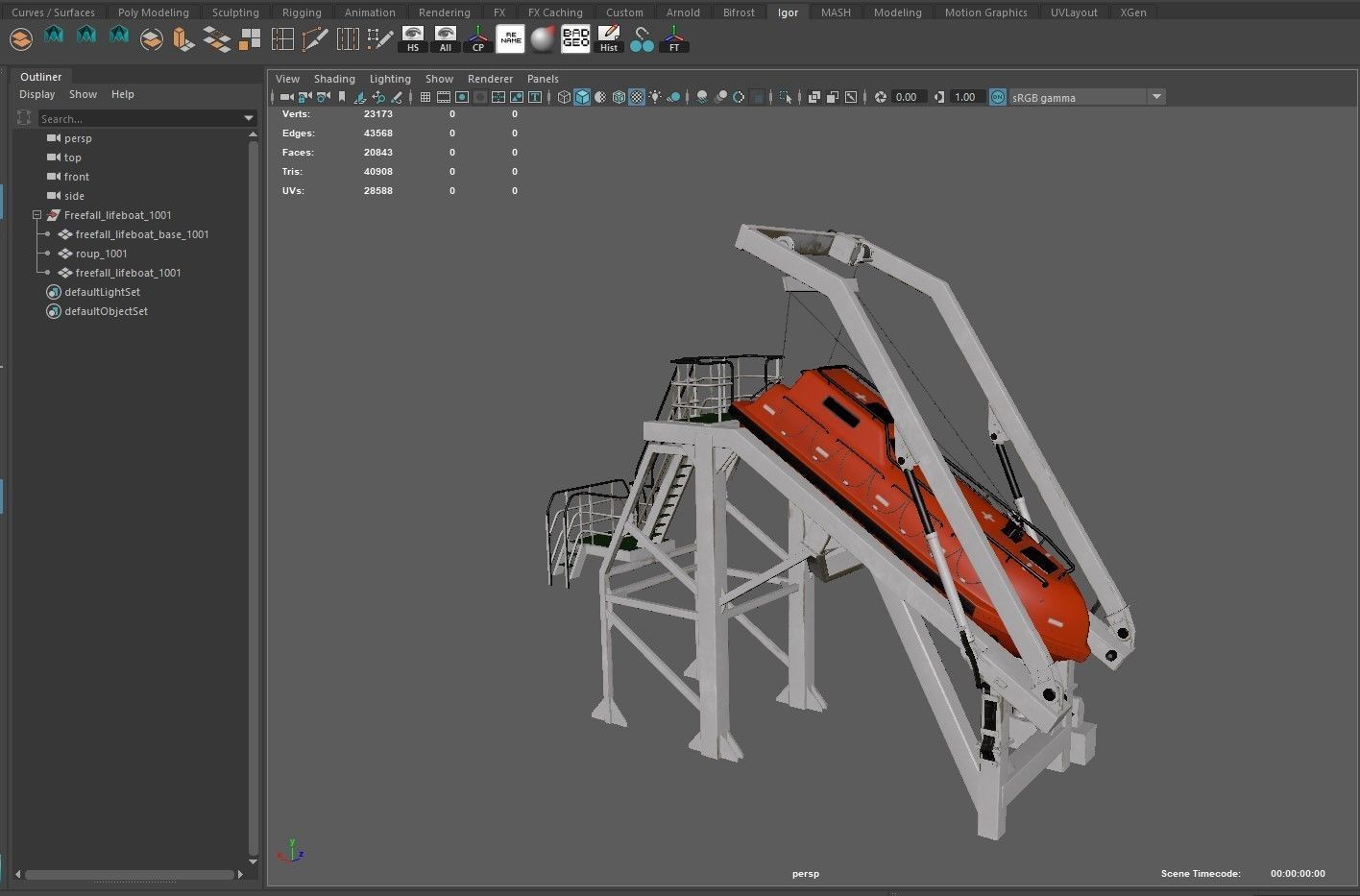Image resolution: width=1360 pixels, height=896 pixels.
Task: Click the Outliner scroll-down arrow
Action: 253,861
